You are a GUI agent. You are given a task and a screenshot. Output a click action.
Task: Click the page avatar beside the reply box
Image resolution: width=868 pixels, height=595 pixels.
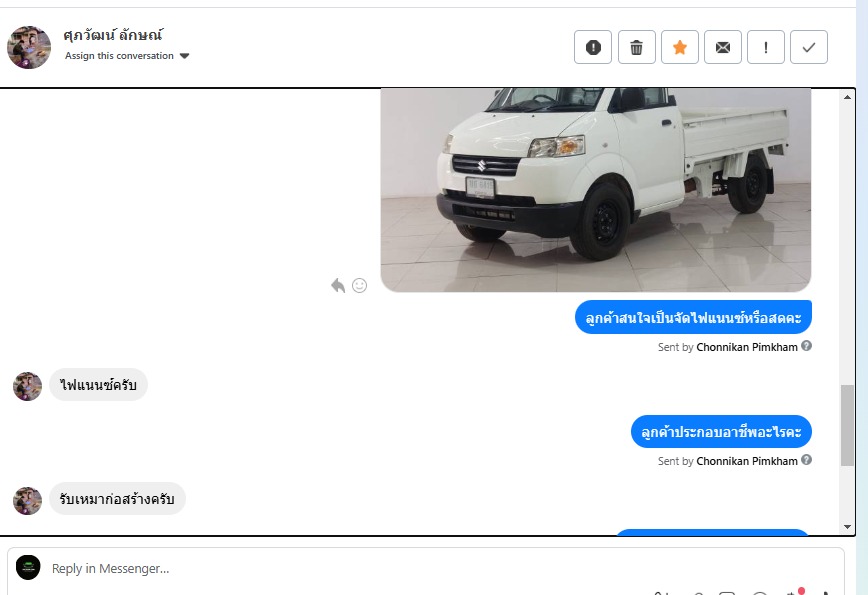(28, 567)
